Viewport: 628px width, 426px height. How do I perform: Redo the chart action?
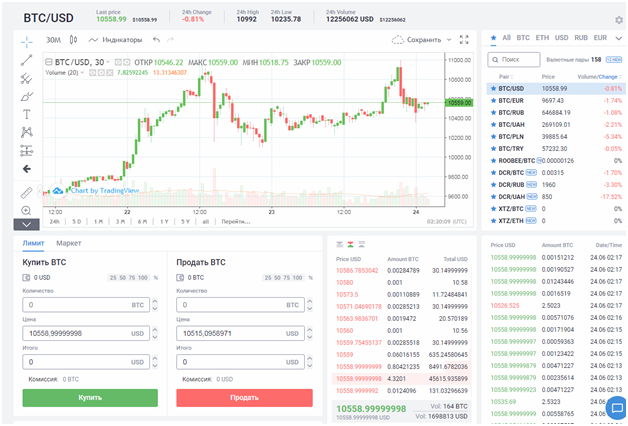[171, 39]
